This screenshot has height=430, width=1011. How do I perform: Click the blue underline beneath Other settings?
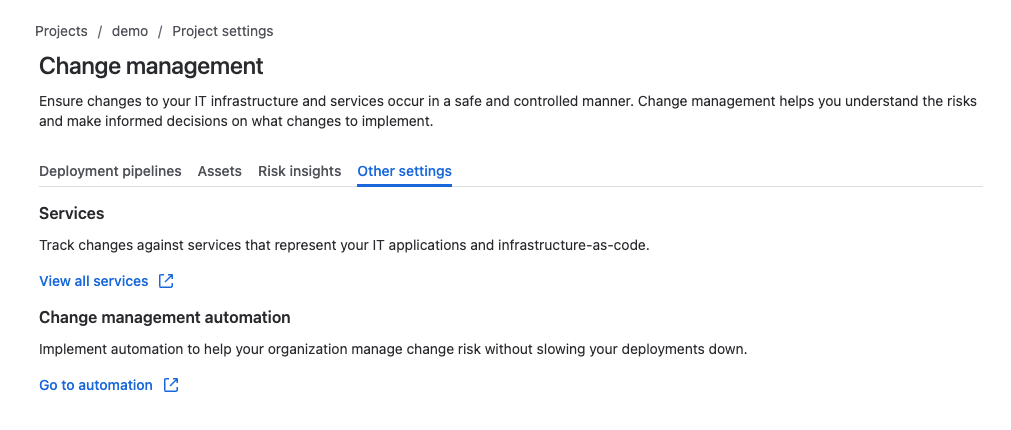point(404,185)
